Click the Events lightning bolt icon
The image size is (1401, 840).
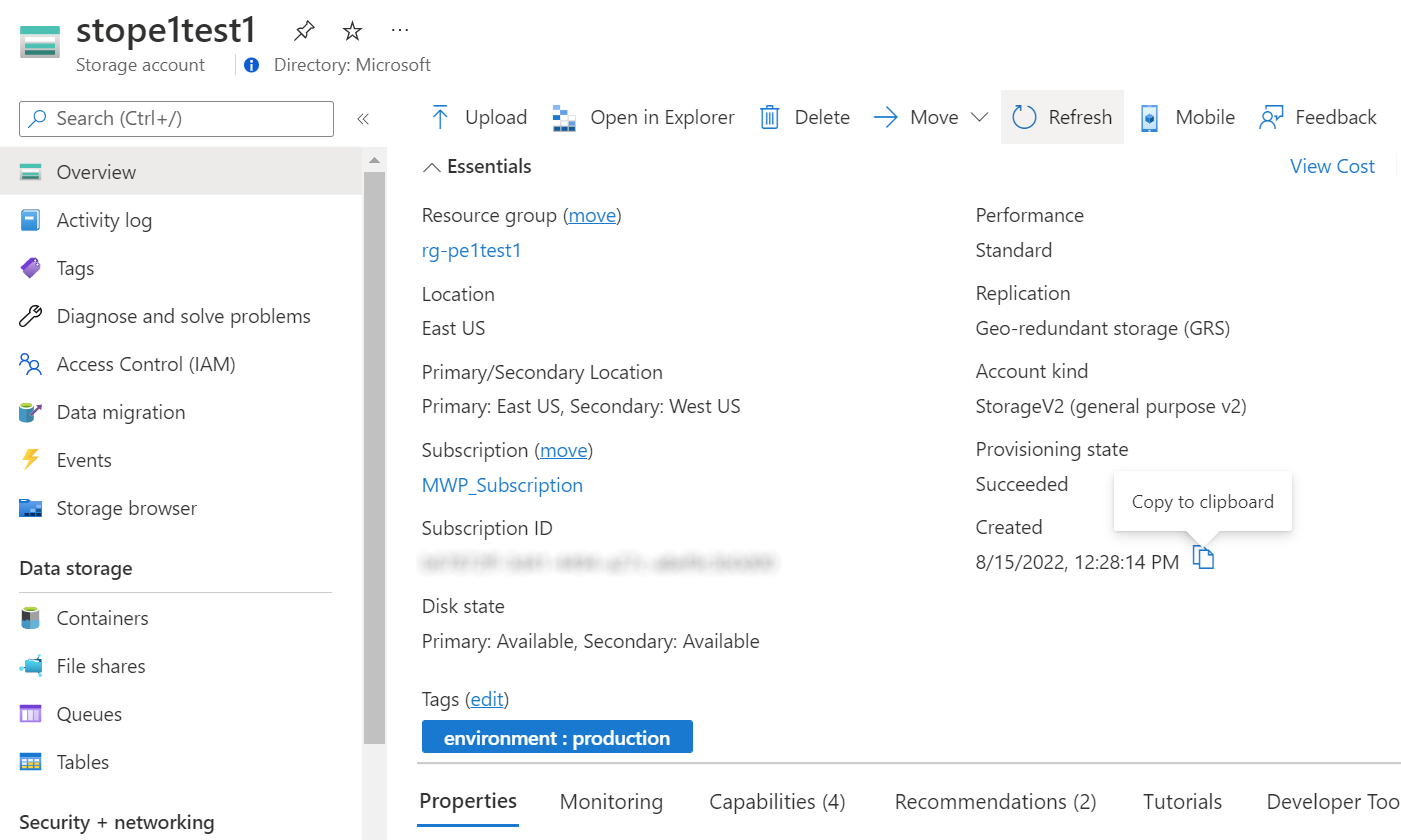30,460
